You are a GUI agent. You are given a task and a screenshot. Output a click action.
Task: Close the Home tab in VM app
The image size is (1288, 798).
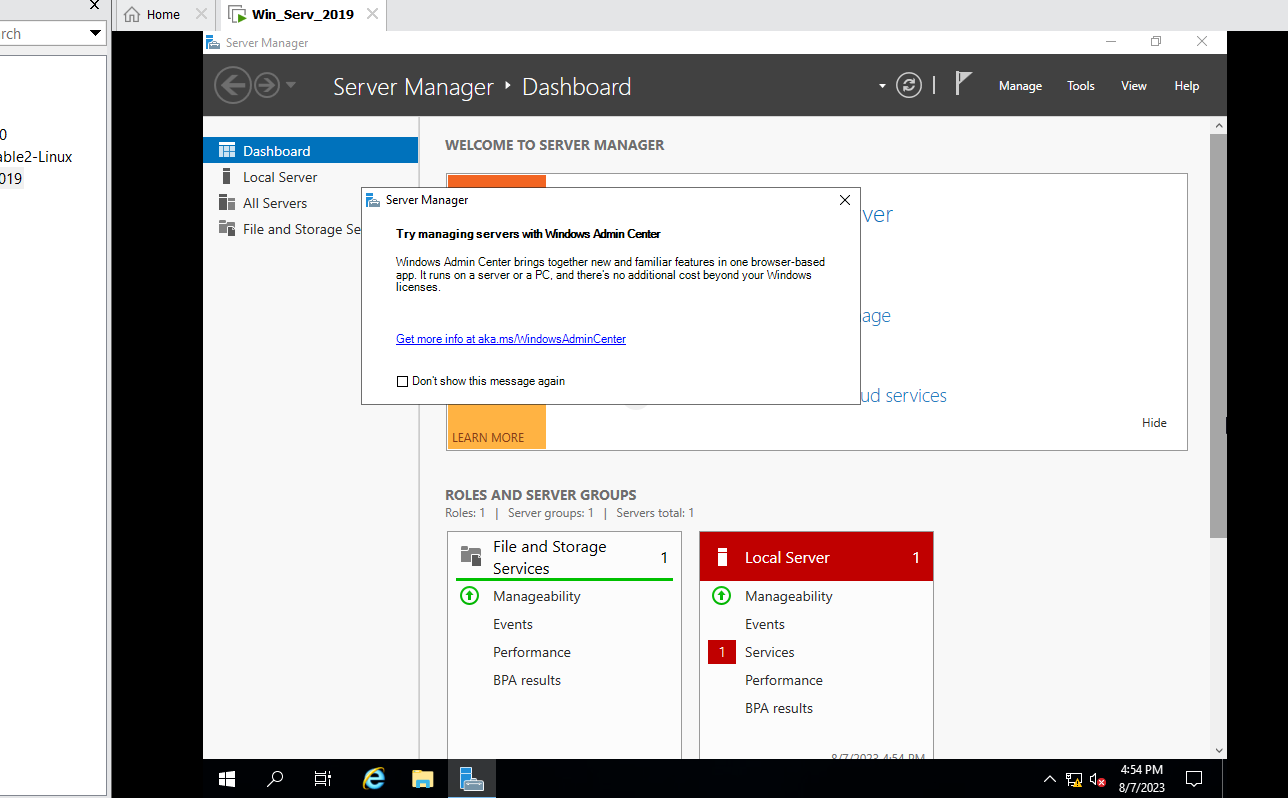[201, 14]
